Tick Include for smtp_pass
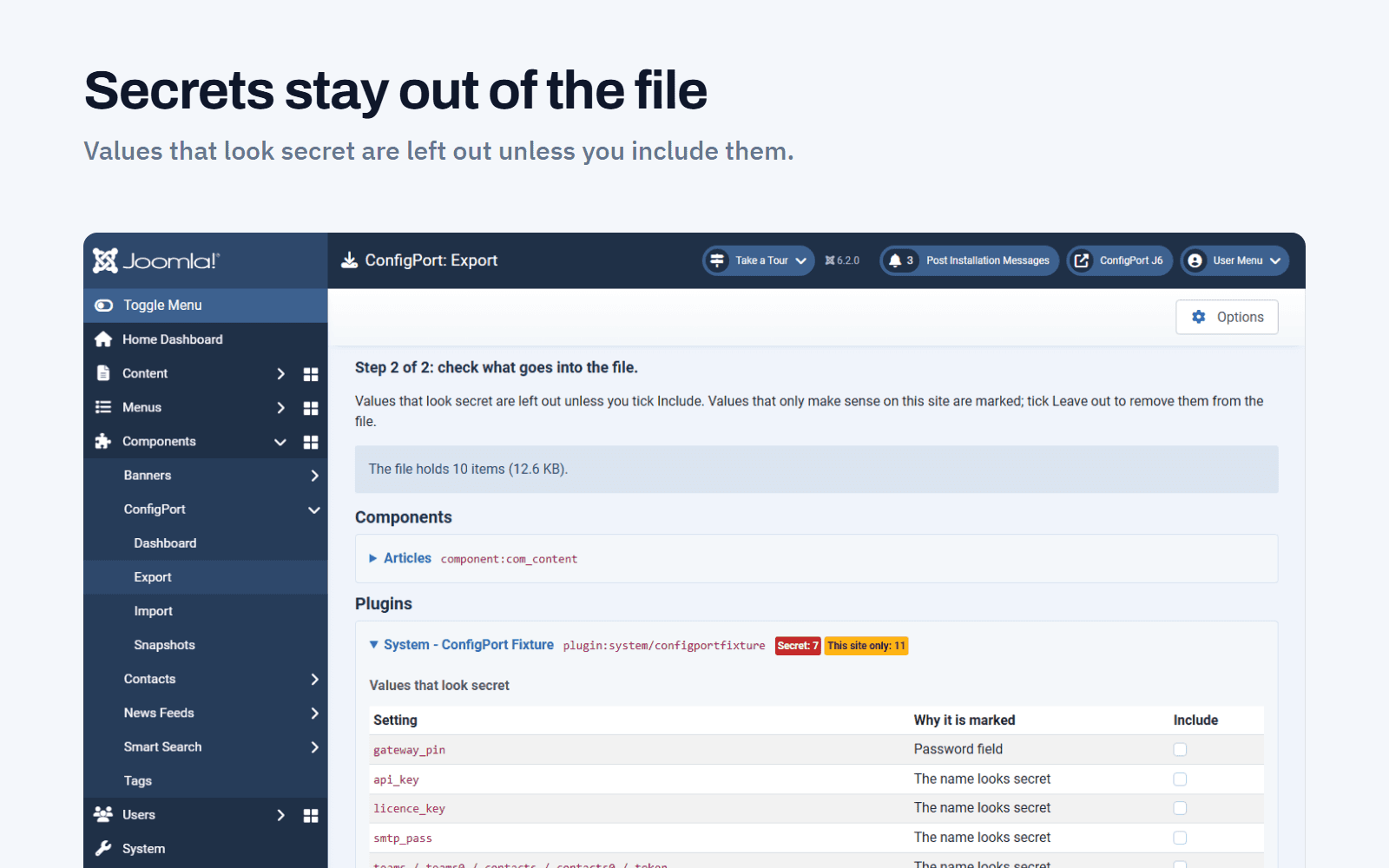 pos(1180,838)
